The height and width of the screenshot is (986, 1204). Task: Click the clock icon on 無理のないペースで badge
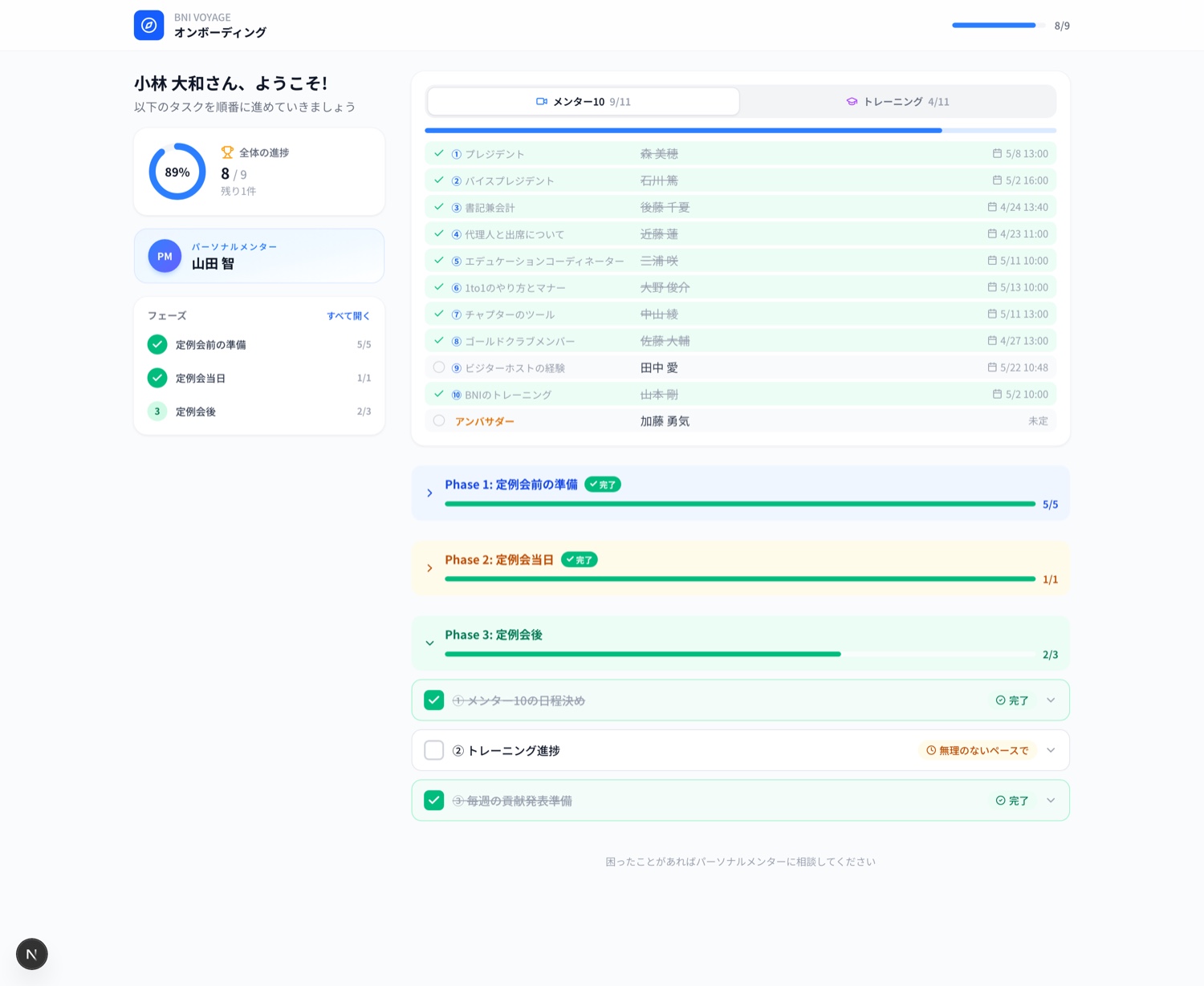tap(931, 751)
